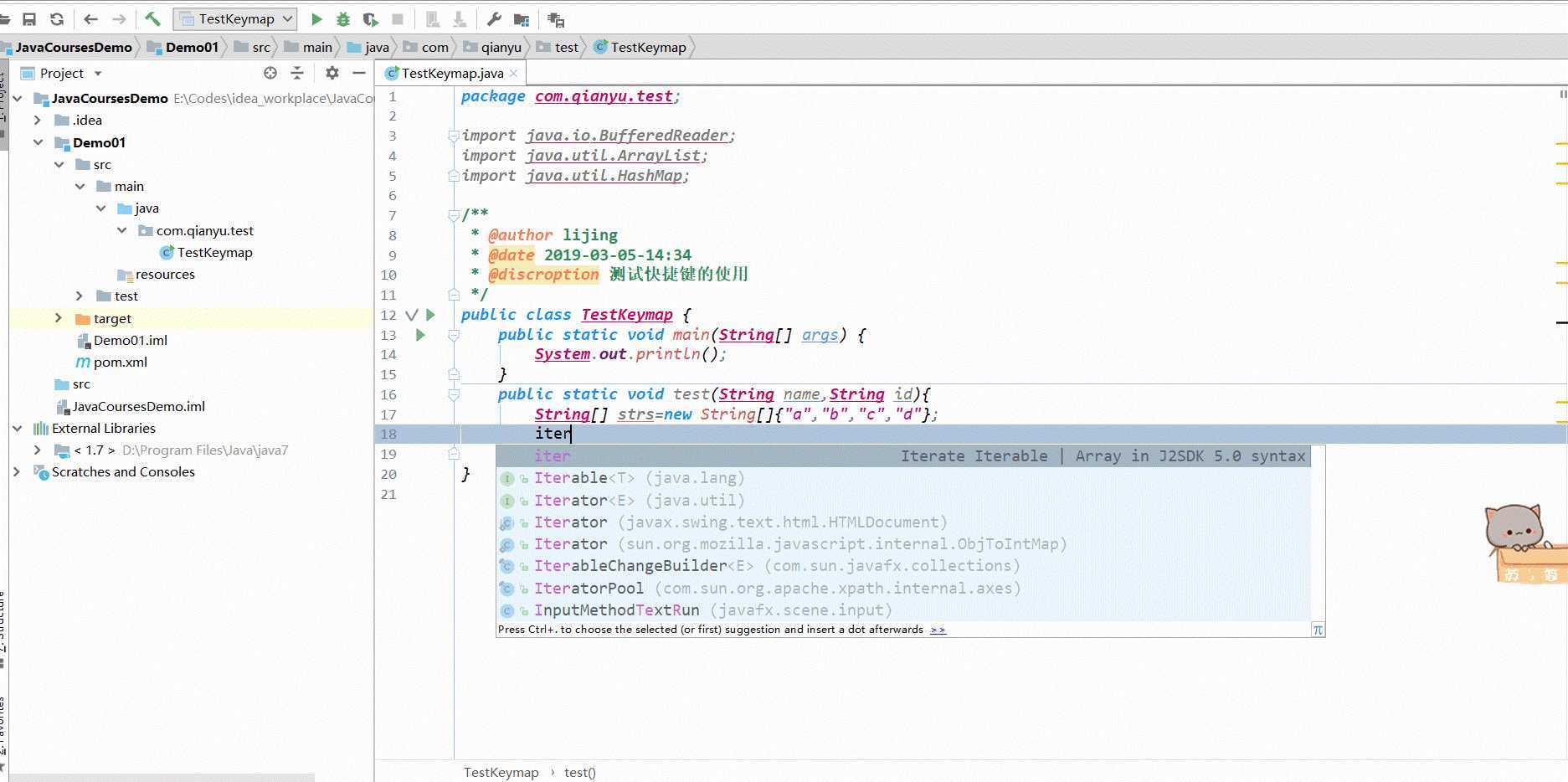
Task: Click the inspection indicator atop the right gutter
Action: click(1562, 95)
